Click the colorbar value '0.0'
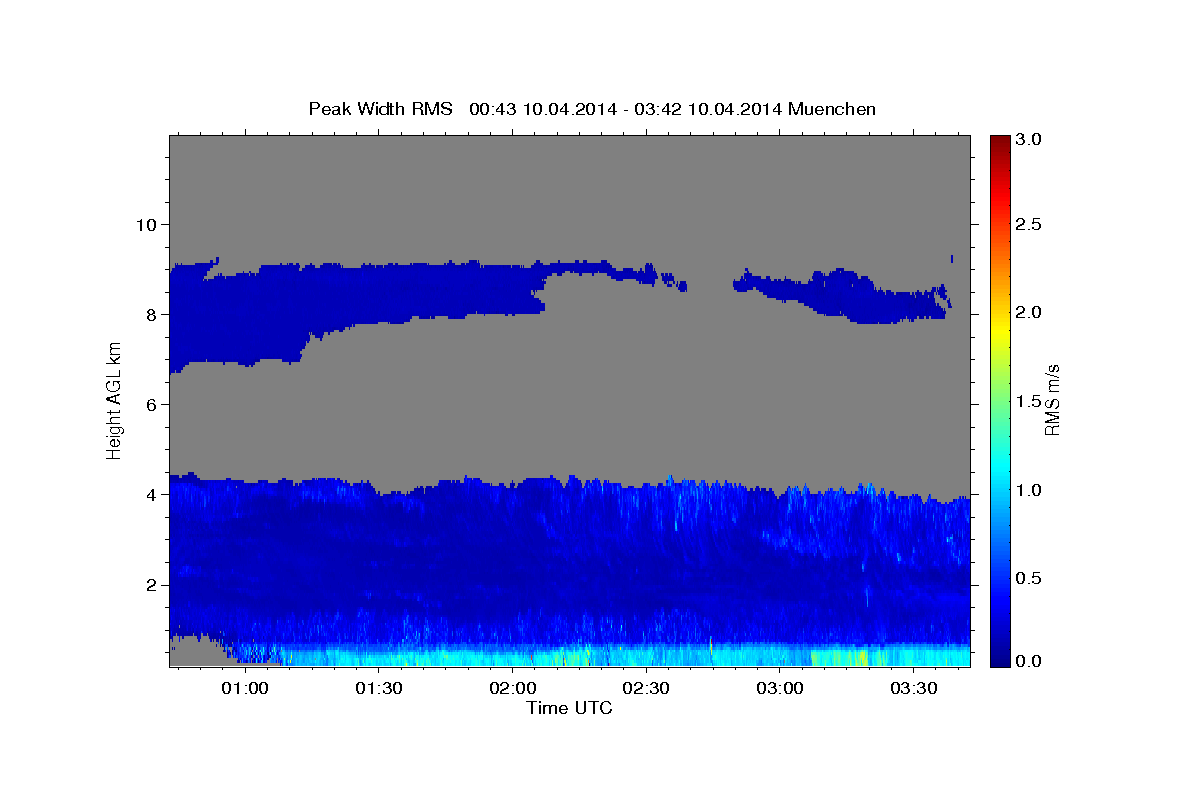The height and width of the screenshot is (800, 1200). click(1029, 661)
